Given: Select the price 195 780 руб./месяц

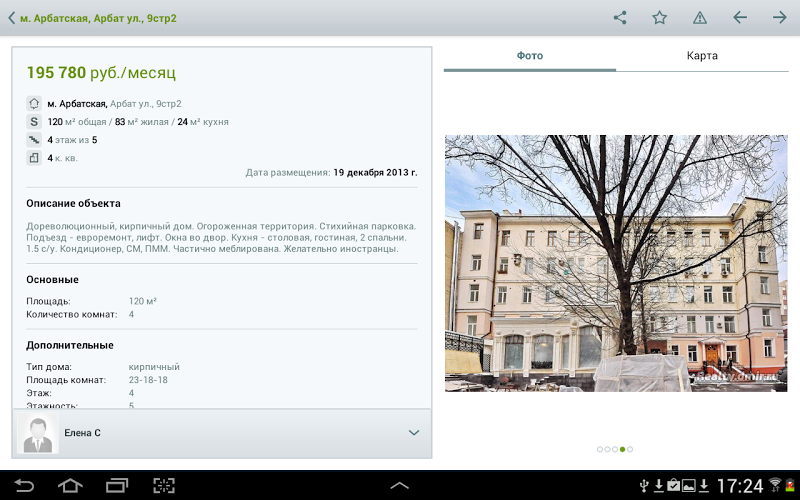Looking at the screenshot, I should pos(101,72).
